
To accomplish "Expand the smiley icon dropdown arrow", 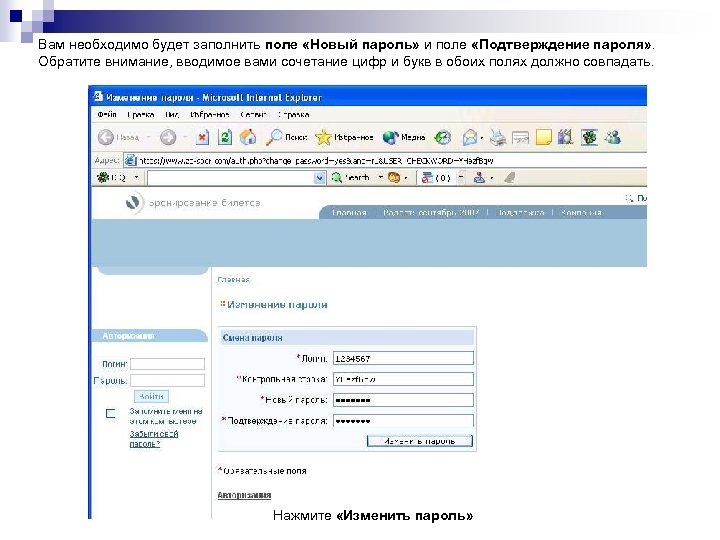I will pyautogui.click(x=406, y=178).
